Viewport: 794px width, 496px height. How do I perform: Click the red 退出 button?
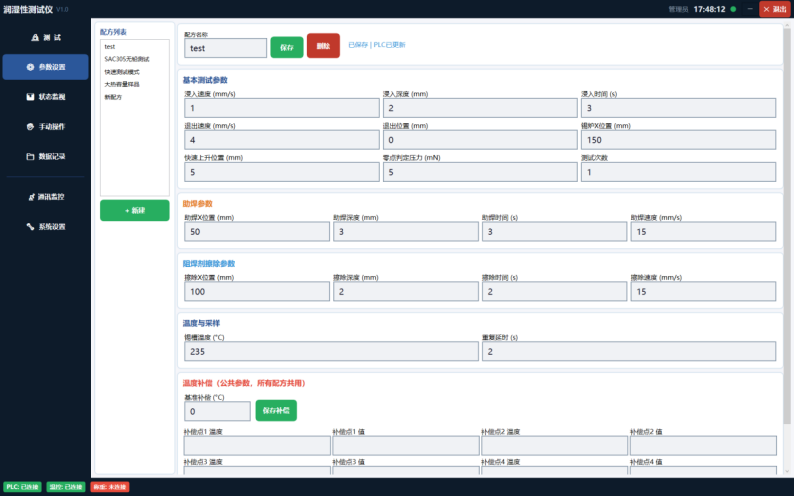click(x=774, y=9)
